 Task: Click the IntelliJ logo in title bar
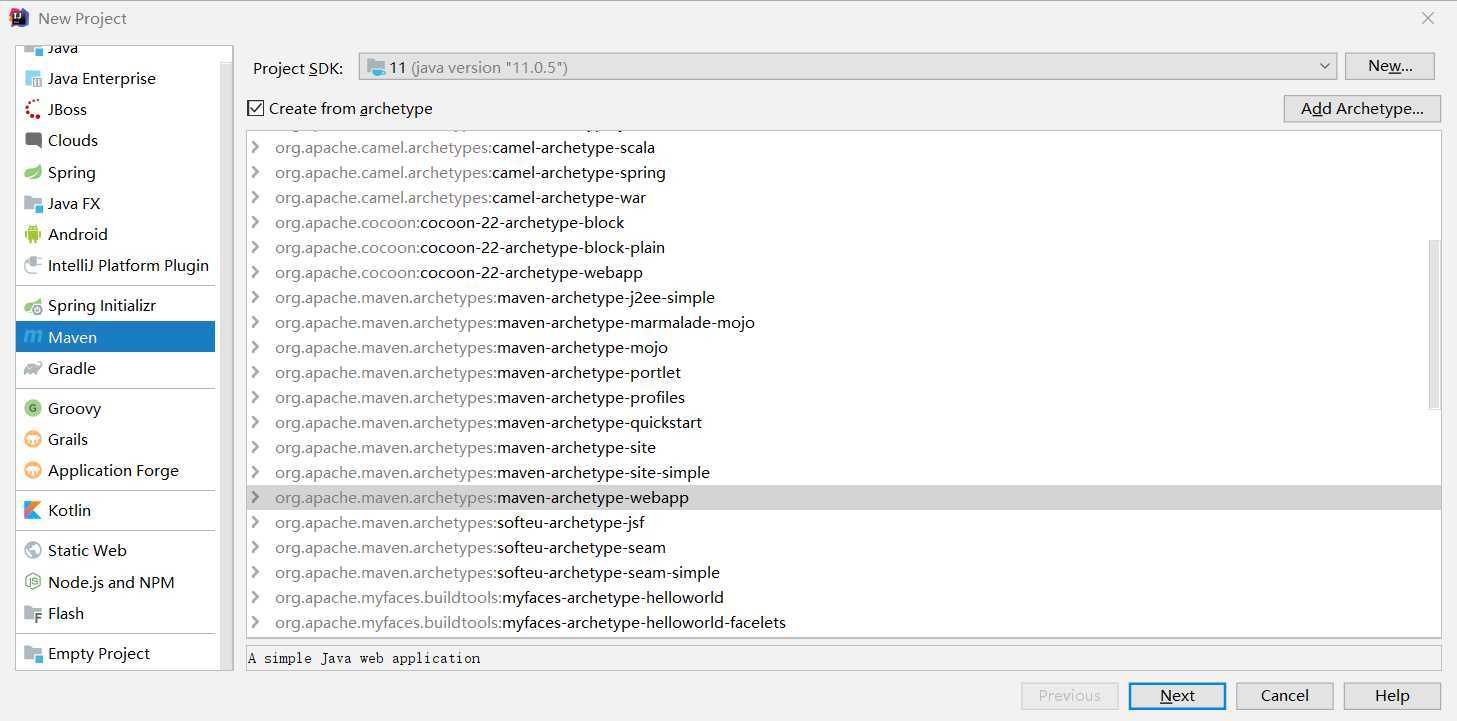coord(19,18)
